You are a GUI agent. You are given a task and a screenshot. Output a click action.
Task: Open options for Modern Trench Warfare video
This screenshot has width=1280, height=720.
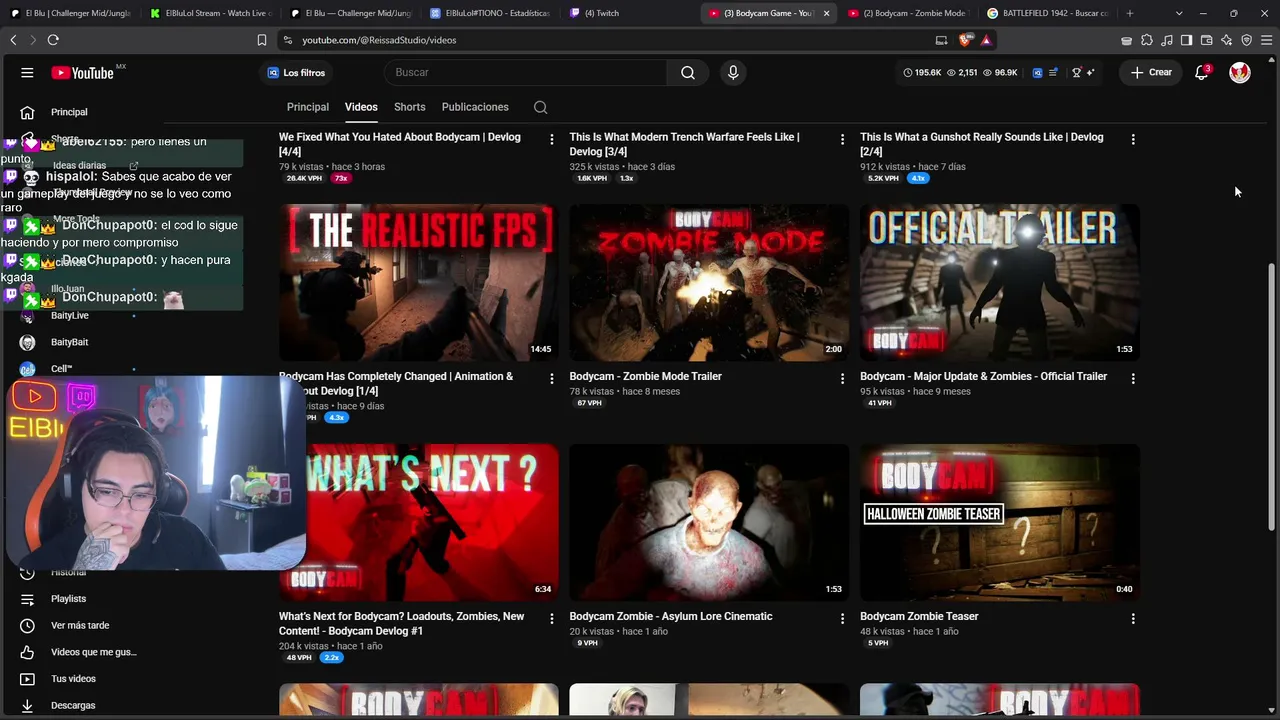tap(842, 140)
